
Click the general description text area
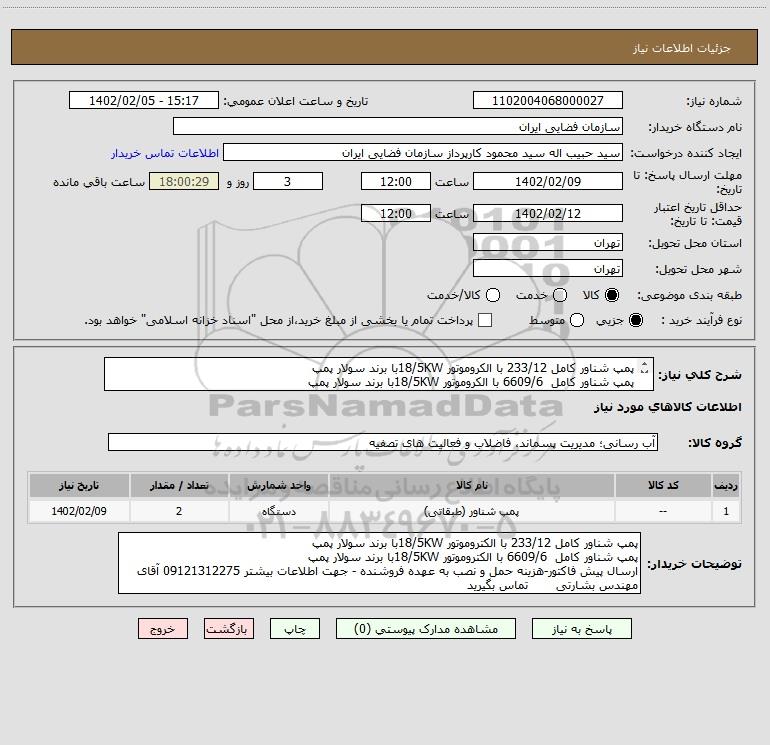click(379, 374)
